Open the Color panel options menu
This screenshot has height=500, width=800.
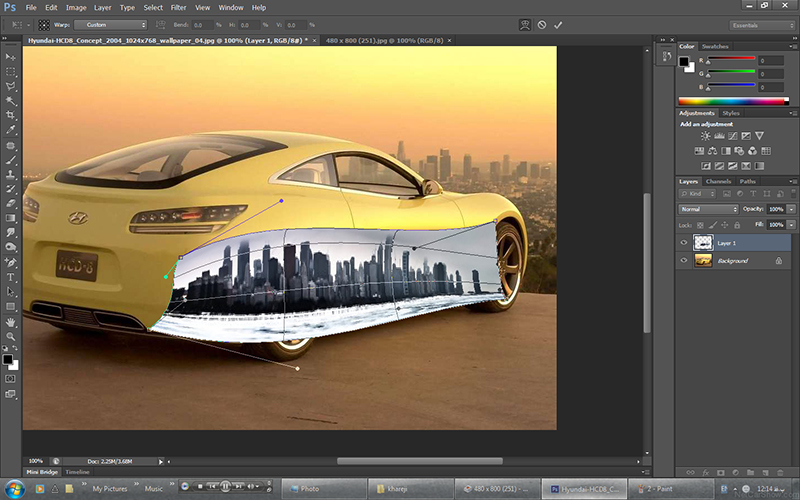[x=793, y=46]
